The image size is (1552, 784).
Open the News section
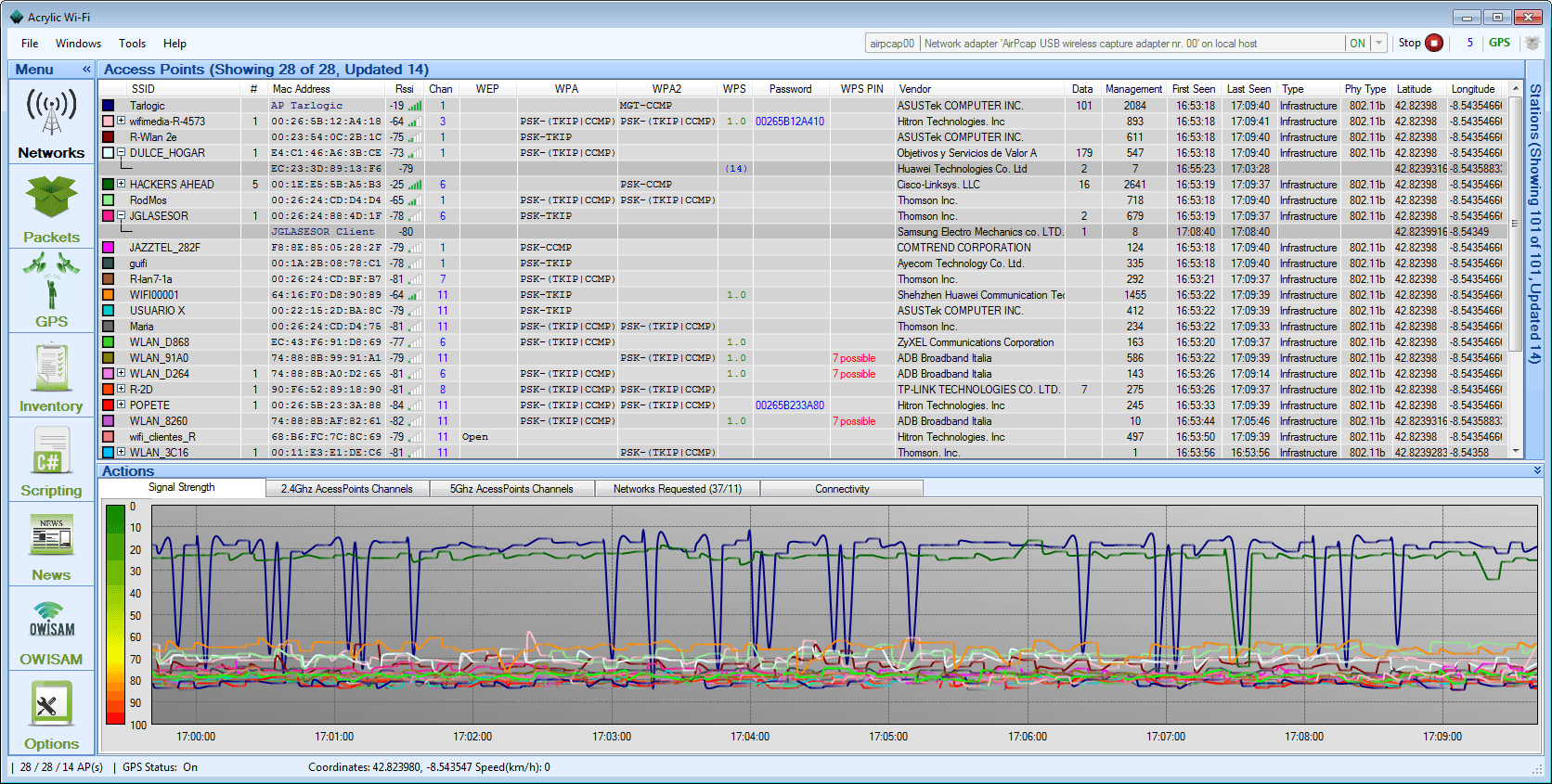click(51, 546)
